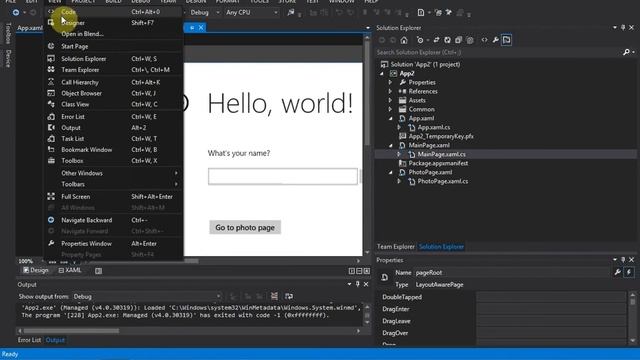The width and height of the screenshot is (640, 360).
Task: Click Go to photo page button
Action: (x=245, y=227)
